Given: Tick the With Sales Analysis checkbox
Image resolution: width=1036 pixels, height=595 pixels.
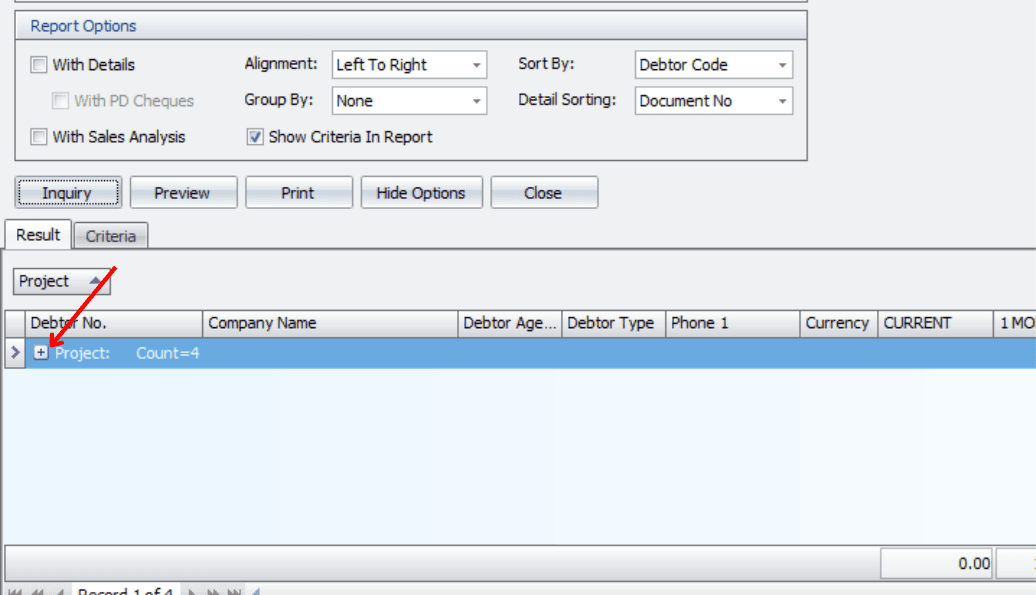Looking at the screenshot, I should (39, 137).
